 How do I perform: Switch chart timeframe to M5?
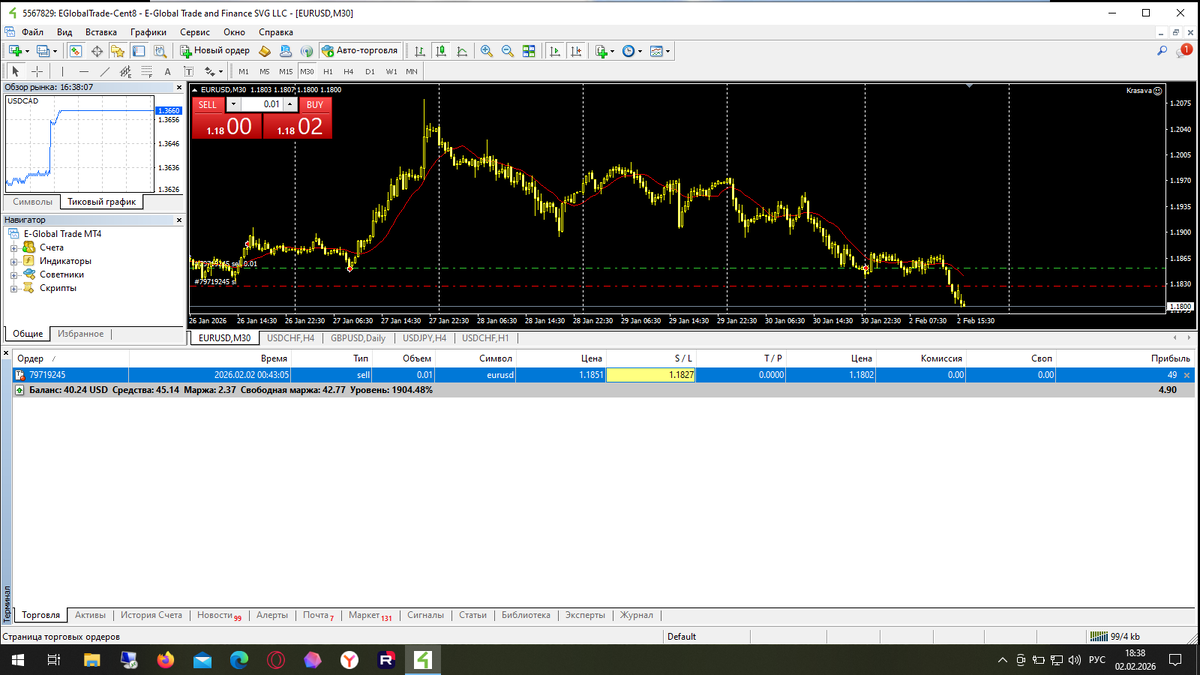(264, 71)
